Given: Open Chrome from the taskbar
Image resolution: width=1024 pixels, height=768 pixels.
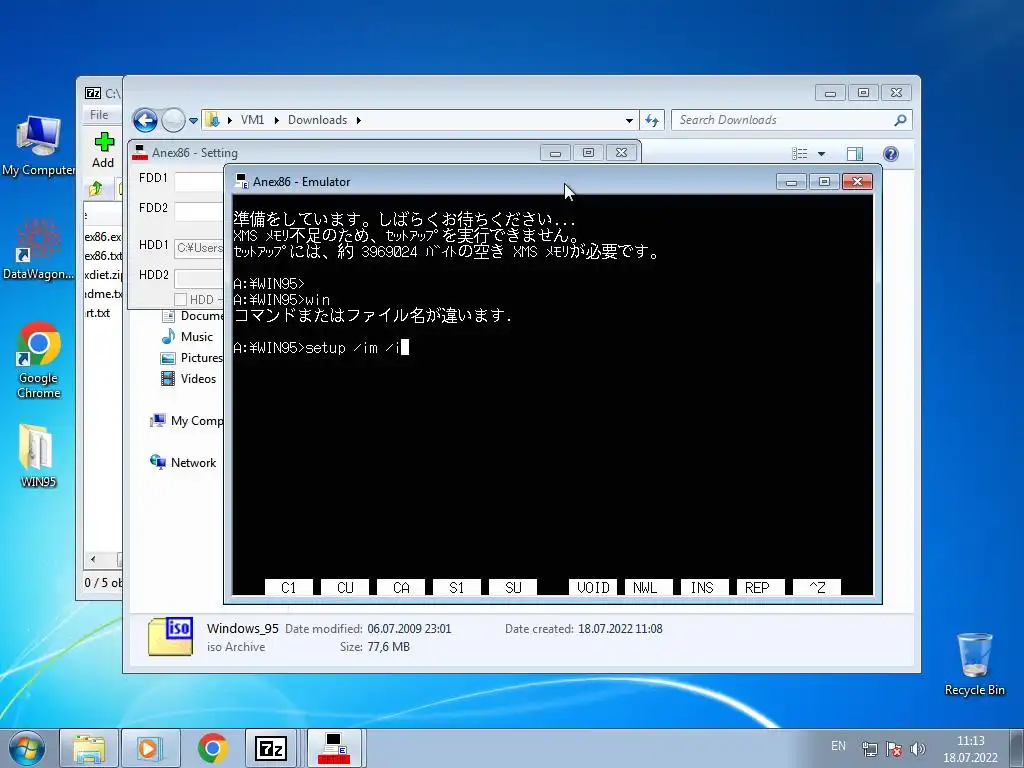Looking at the screenshot, I should [x=213, y=748].
